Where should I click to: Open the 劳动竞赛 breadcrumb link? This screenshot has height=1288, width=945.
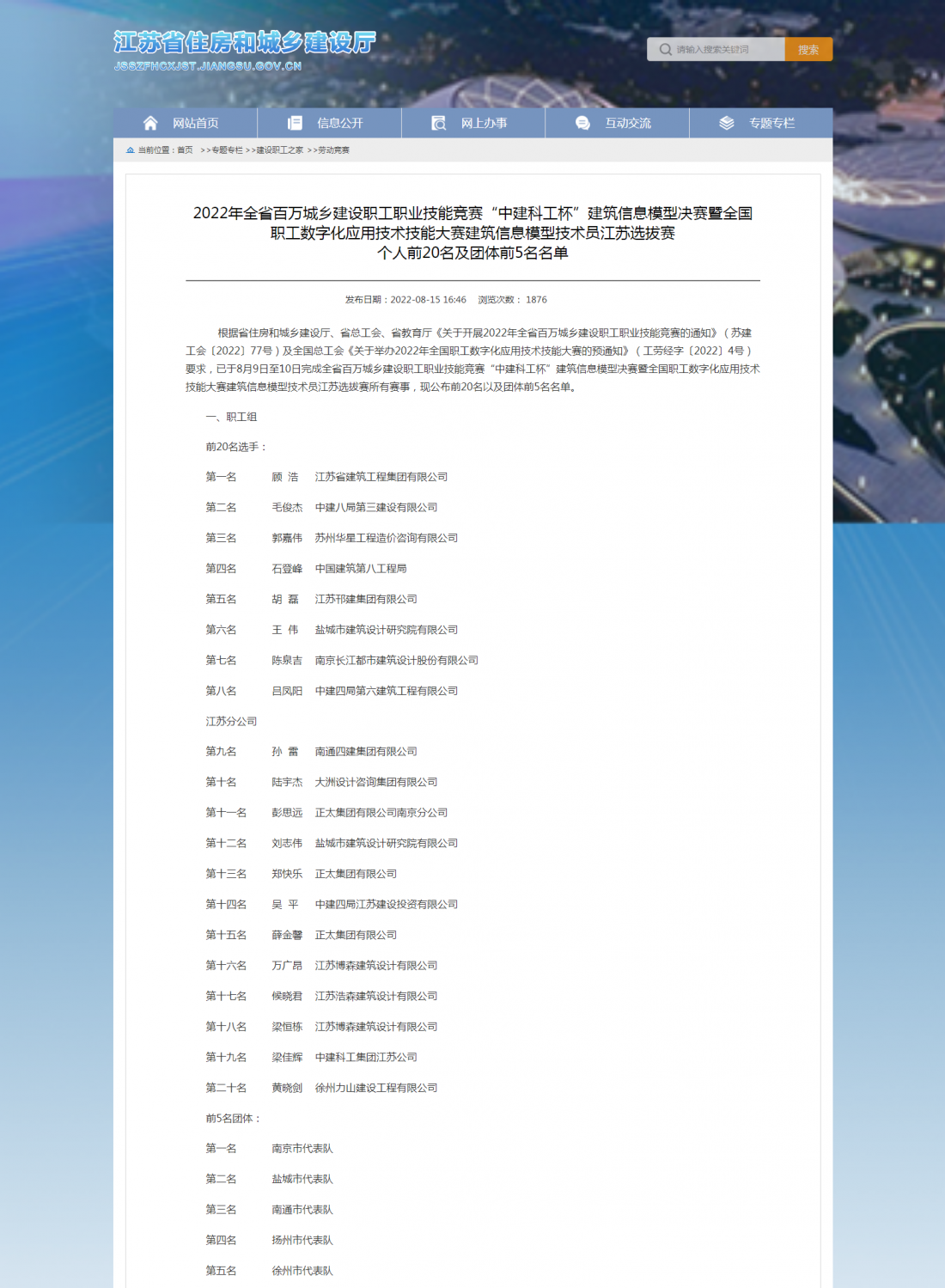[333, 150]
